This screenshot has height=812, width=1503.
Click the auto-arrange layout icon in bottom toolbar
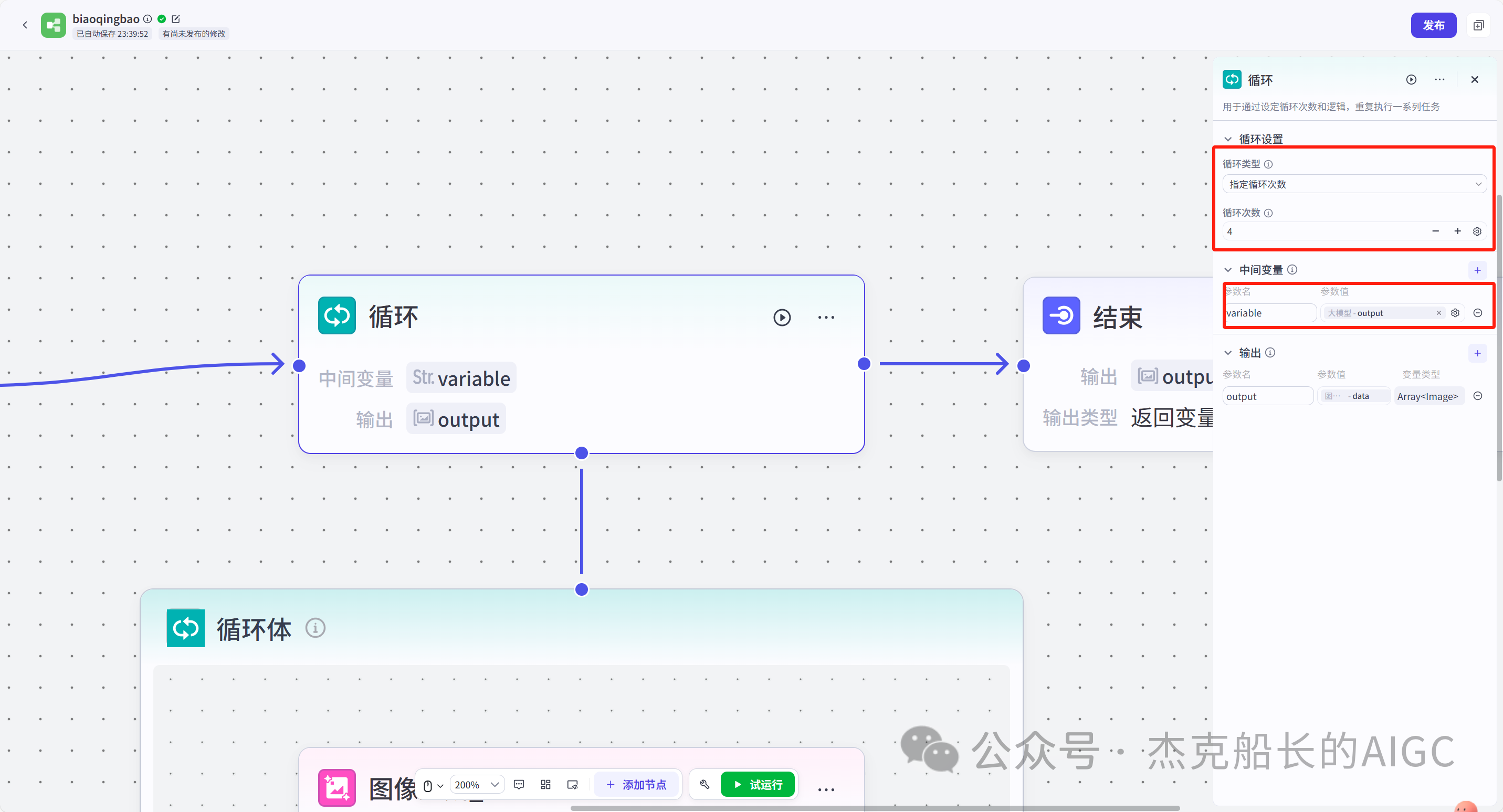[x=545, y=785]
